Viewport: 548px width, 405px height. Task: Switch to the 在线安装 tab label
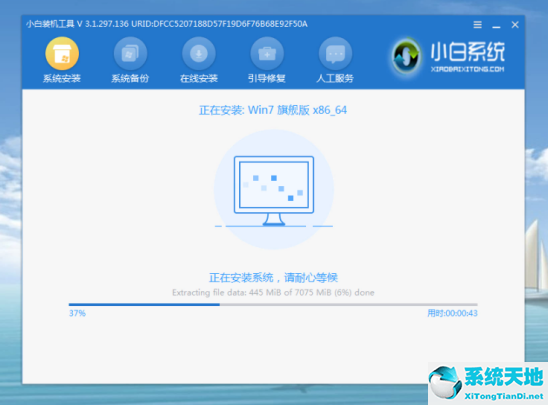coord(199,78)
